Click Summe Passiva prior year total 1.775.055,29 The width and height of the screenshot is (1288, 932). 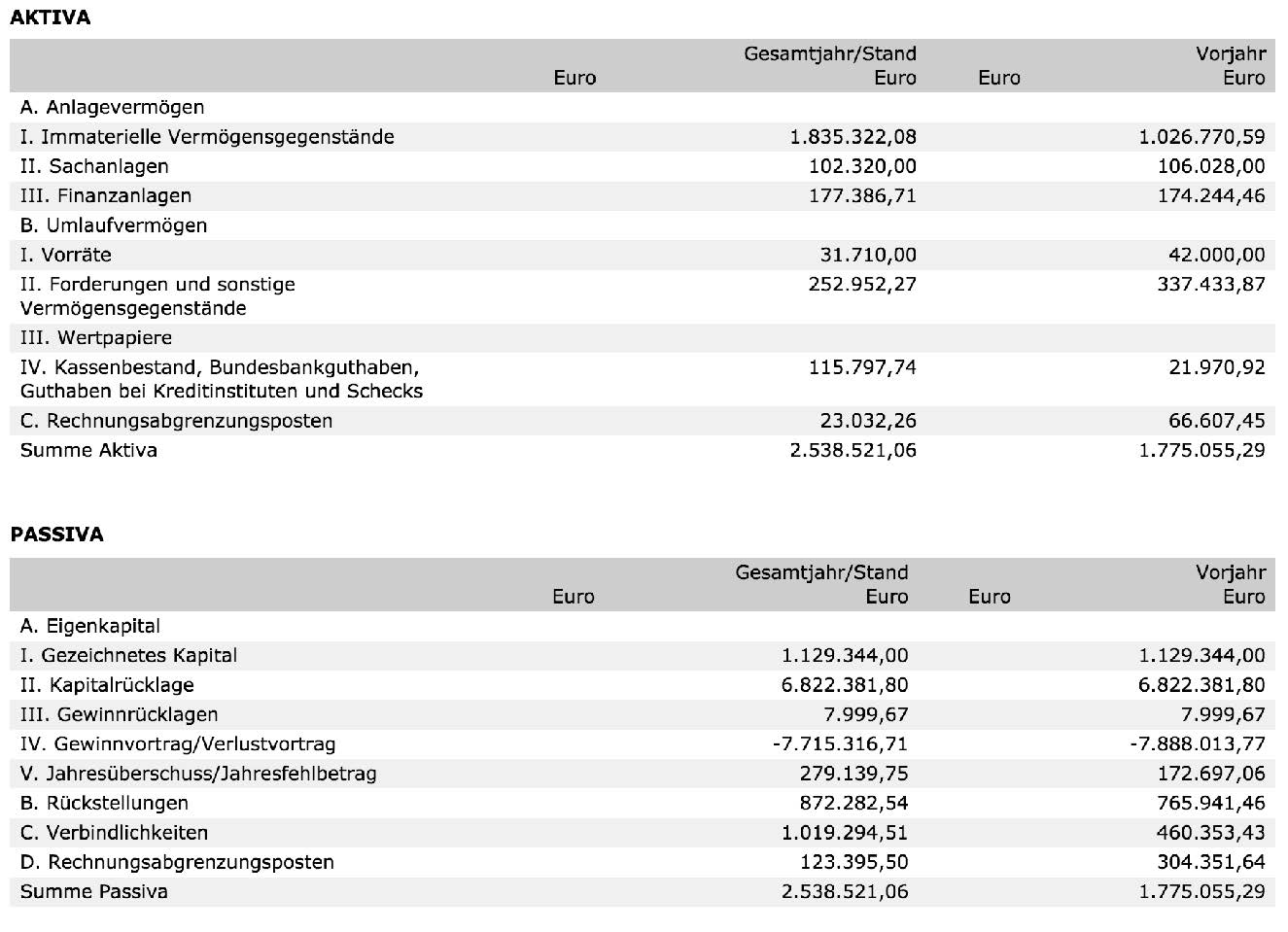pyautogui.click(x=1201, y=892)
